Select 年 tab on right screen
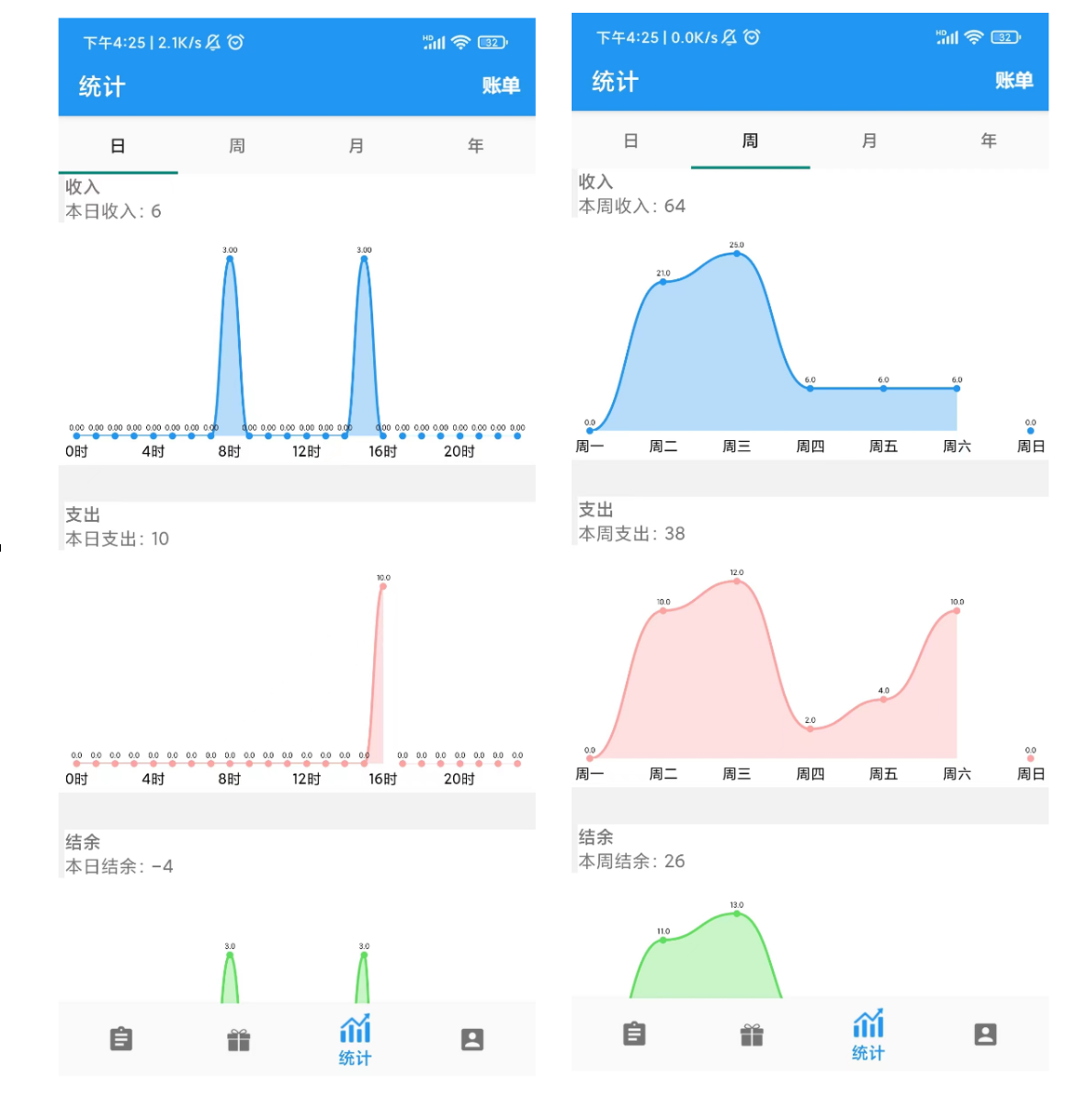 click(989, 140)
